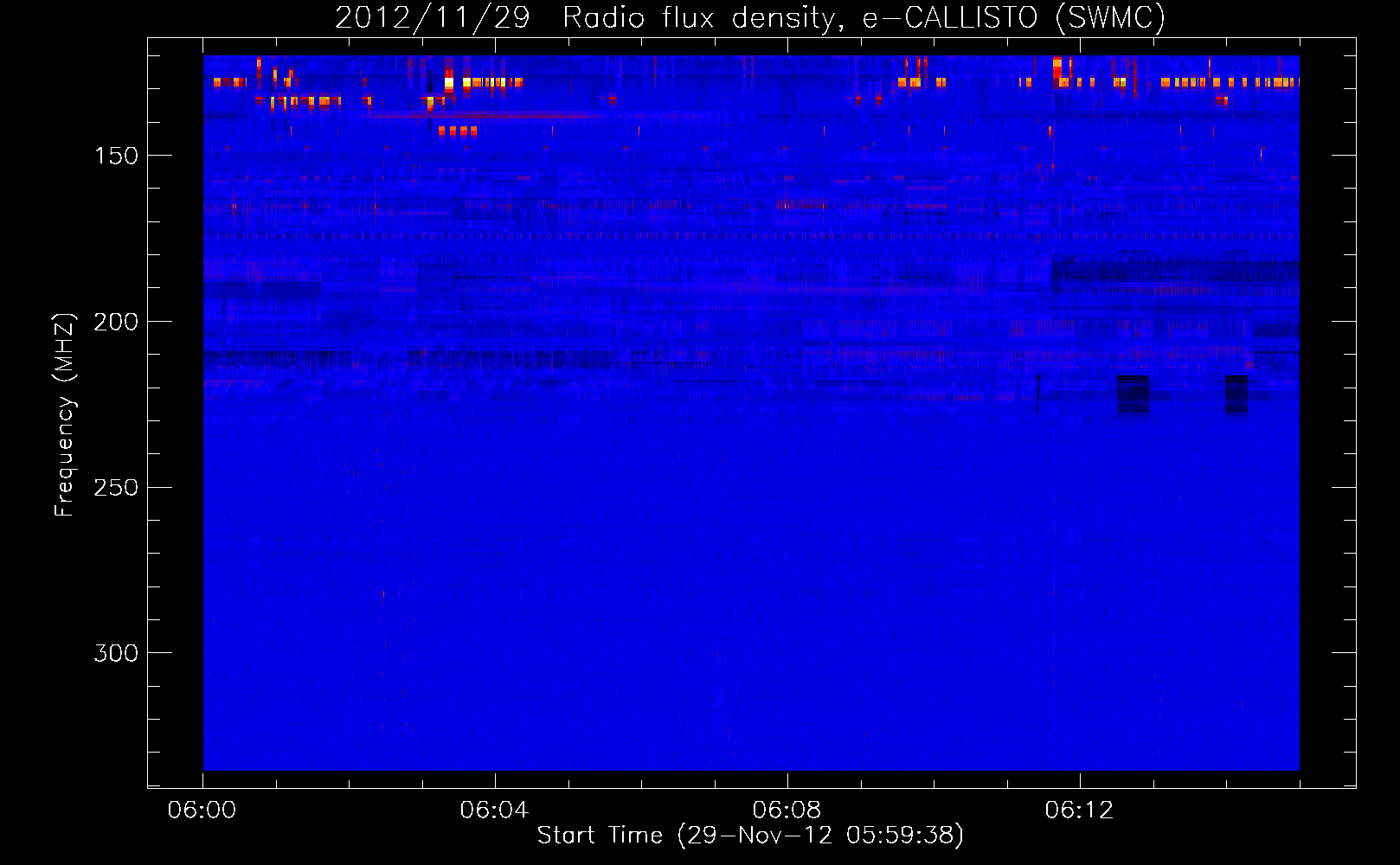Click the 06:04 time tick label
Viewport: 1400px width, 865px height.
coord(494,810)
